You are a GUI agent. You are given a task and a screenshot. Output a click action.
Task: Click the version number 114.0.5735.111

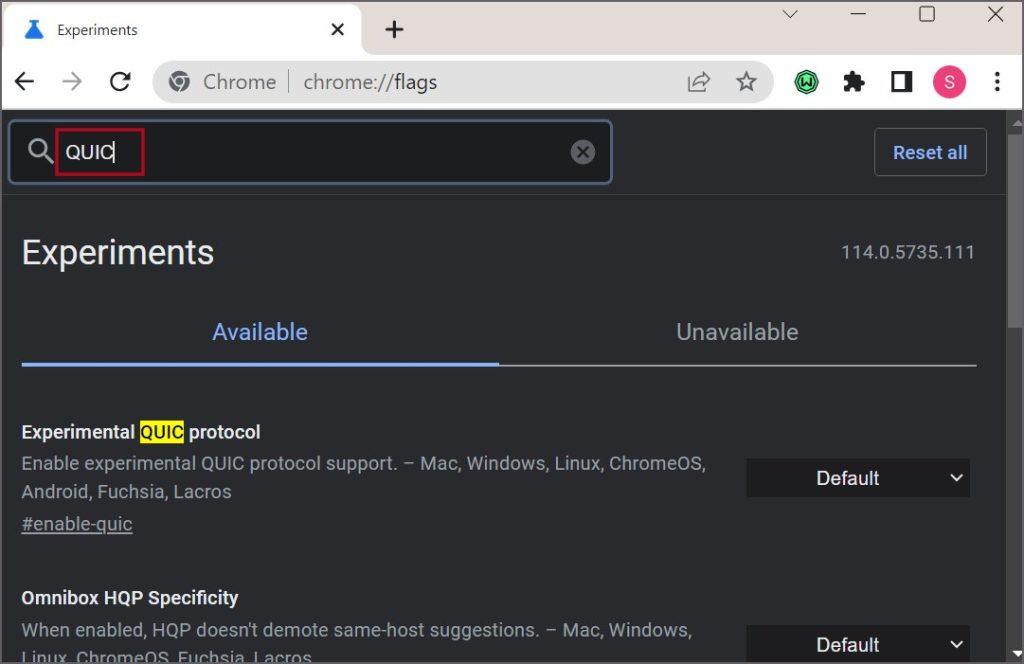click(x=908, y=252)
